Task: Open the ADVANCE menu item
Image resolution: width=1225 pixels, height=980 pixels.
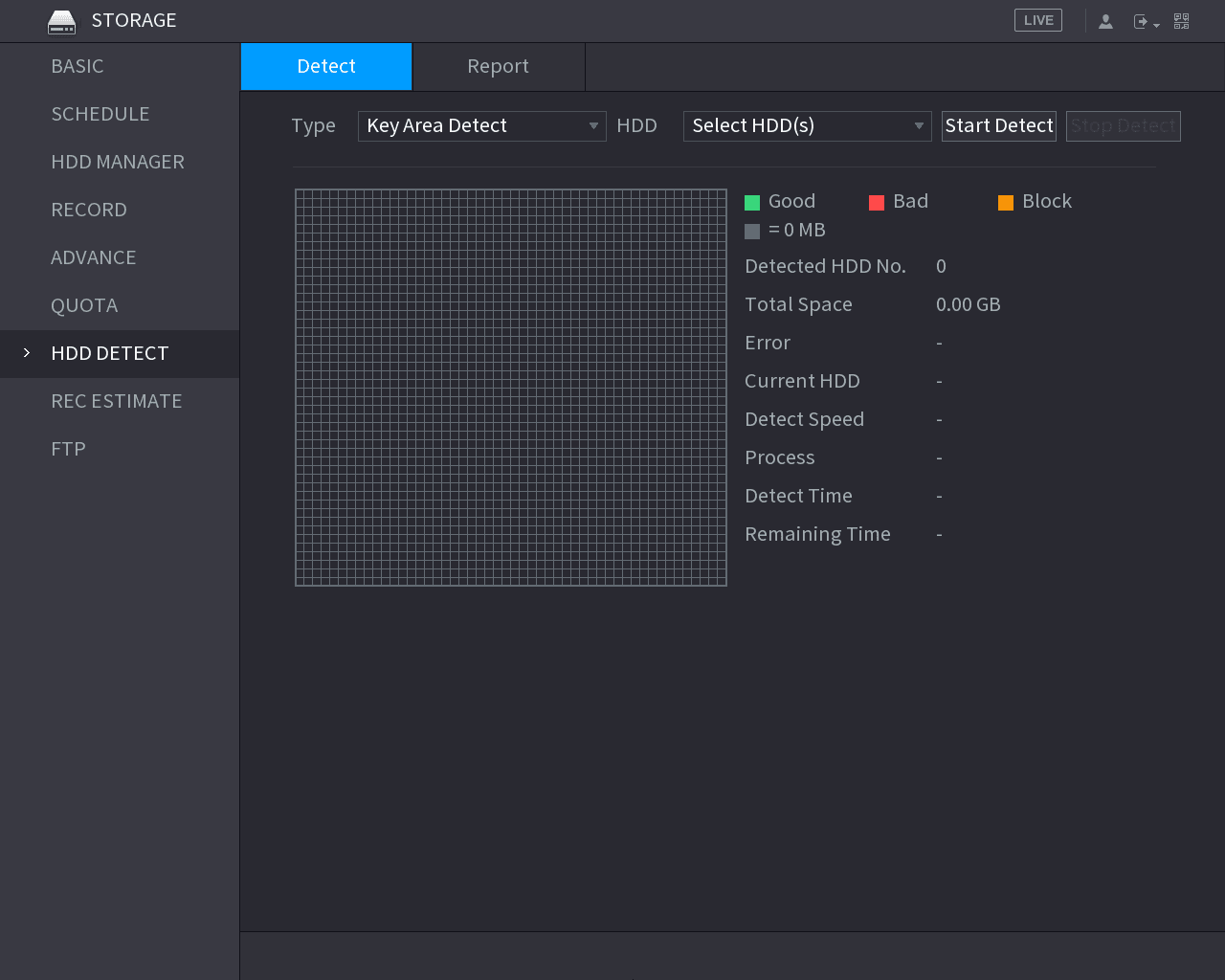Action: 120,257
